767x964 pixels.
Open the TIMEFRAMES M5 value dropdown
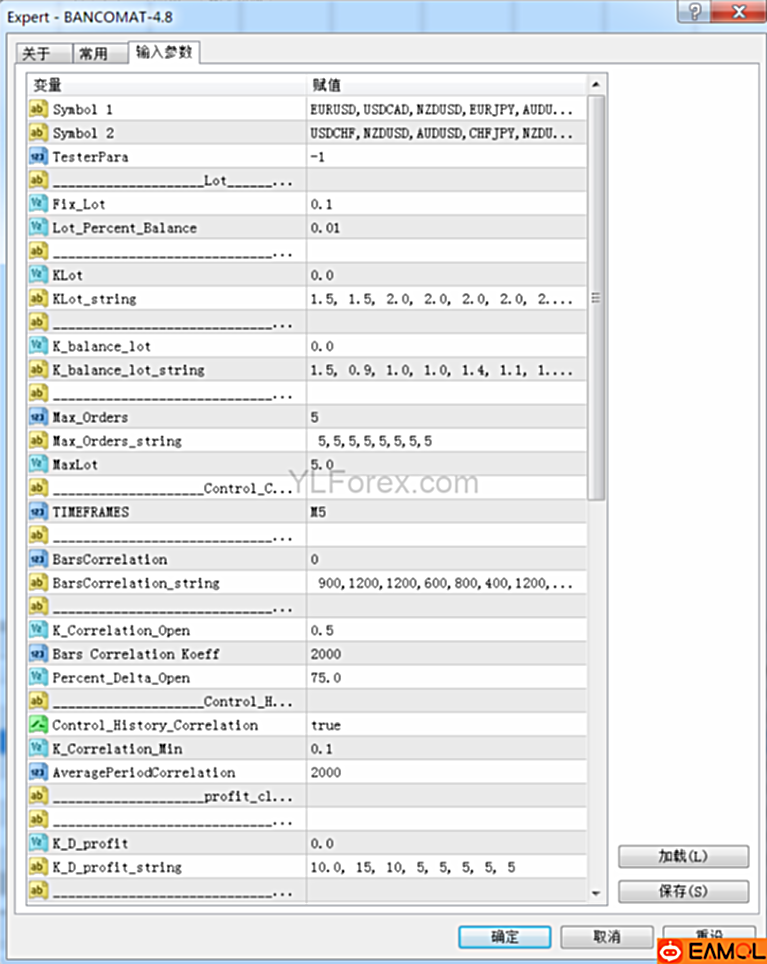(x=445, y=511)
